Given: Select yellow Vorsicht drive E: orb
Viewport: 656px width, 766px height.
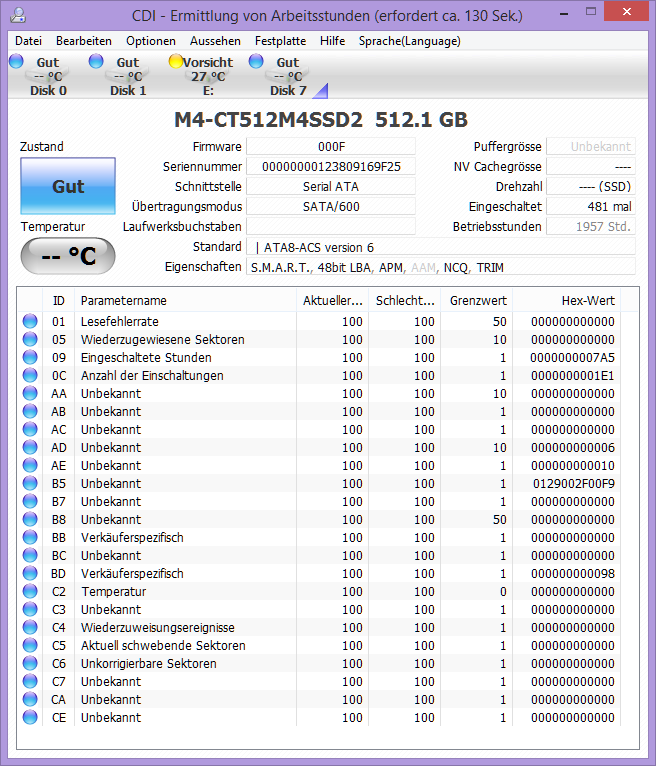Looking at the screenshot, I should (176, 61).
